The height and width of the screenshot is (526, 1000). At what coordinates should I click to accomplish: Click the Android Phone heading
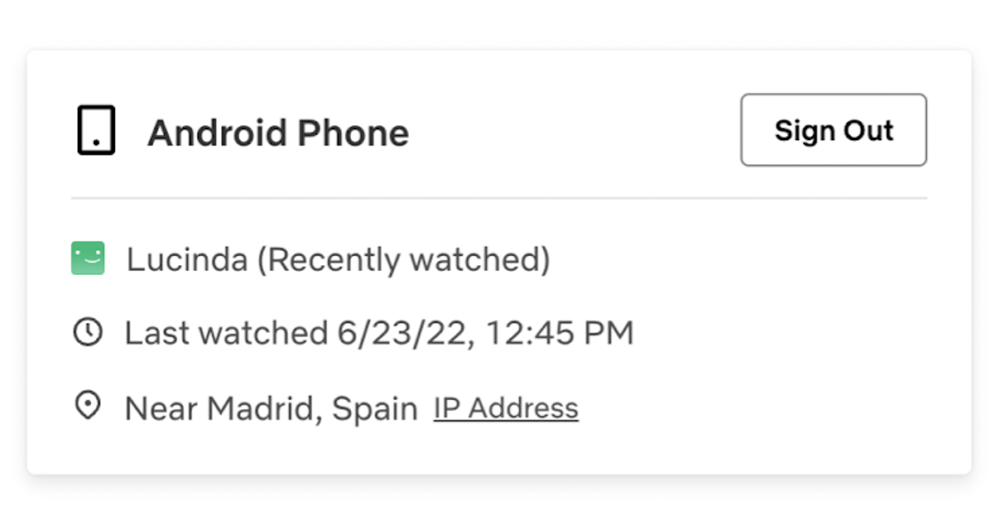tap(278, 133)
